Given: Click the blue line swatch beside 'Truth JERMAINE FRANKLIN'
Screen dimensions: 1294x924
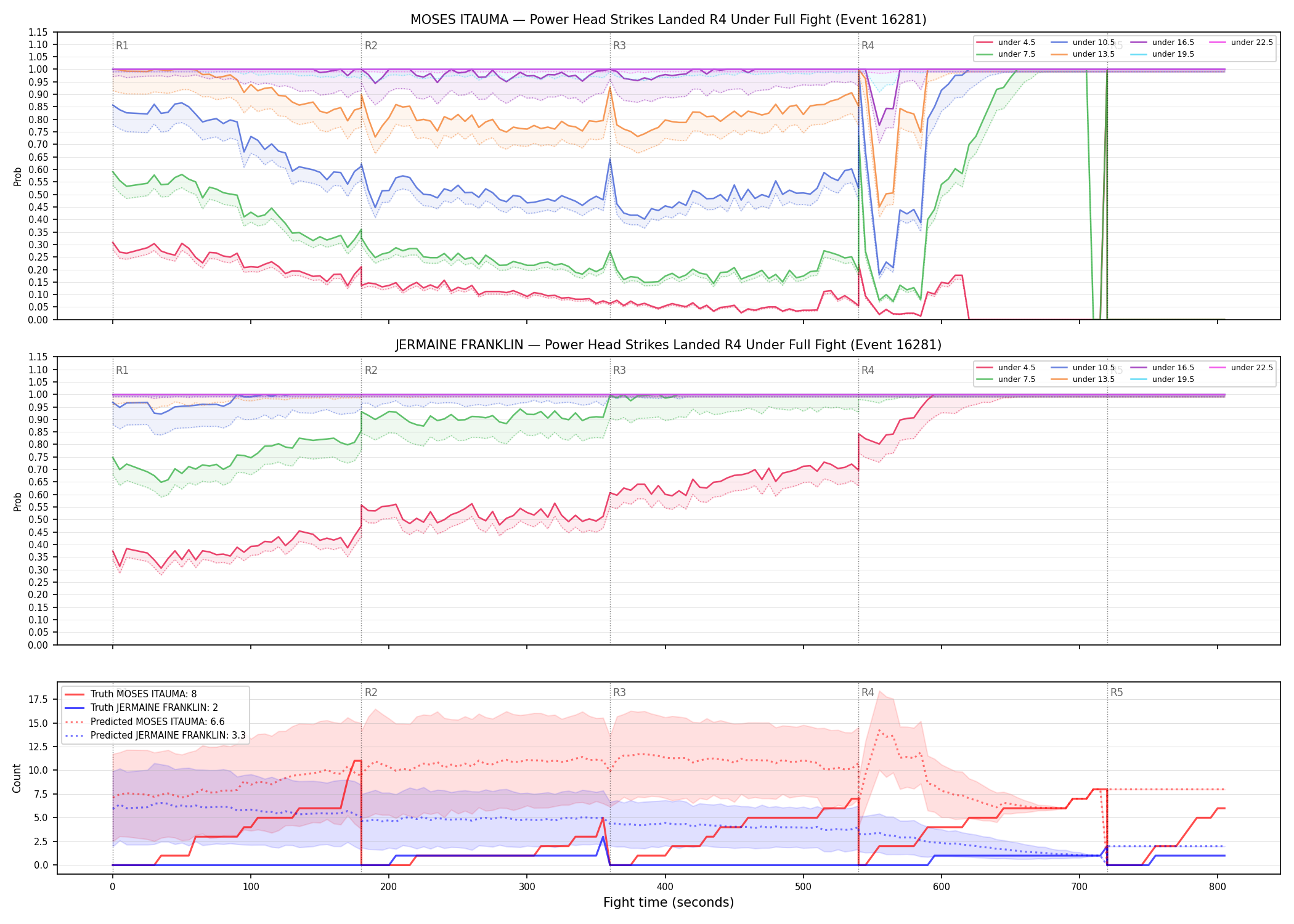Looking at the screenshot, I should (75, 708).
